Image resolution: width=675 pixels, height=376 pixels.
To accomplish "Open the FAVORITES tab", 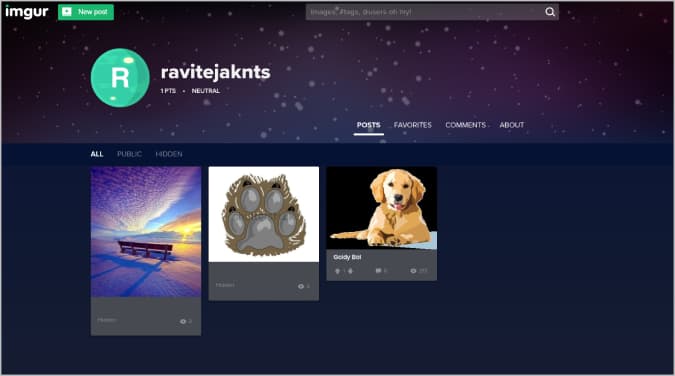I will [x=412, y=125].
